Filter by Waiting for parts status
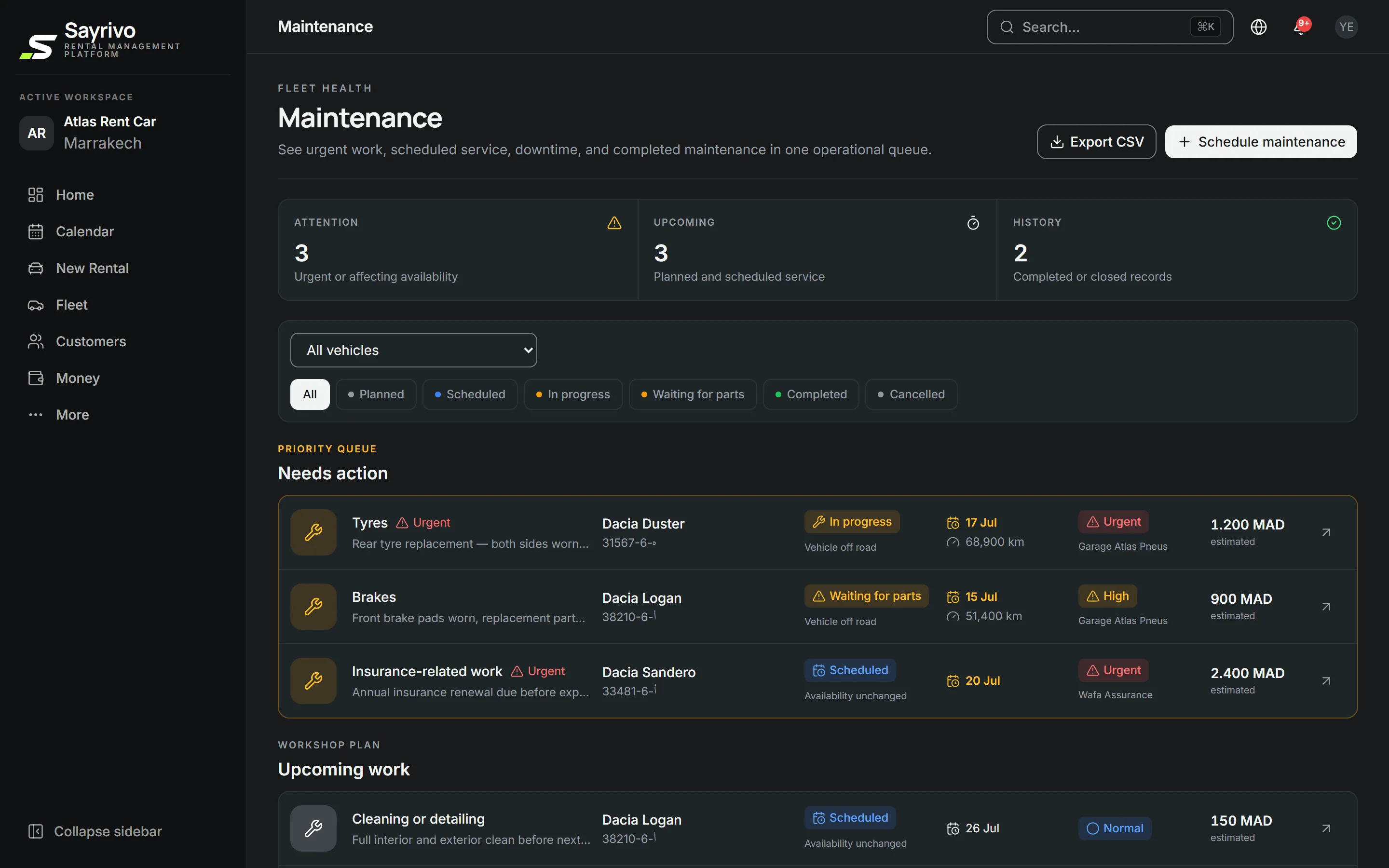Image resolution: width=1389 pixels, height=868 pixels. [x=693, y=394]
